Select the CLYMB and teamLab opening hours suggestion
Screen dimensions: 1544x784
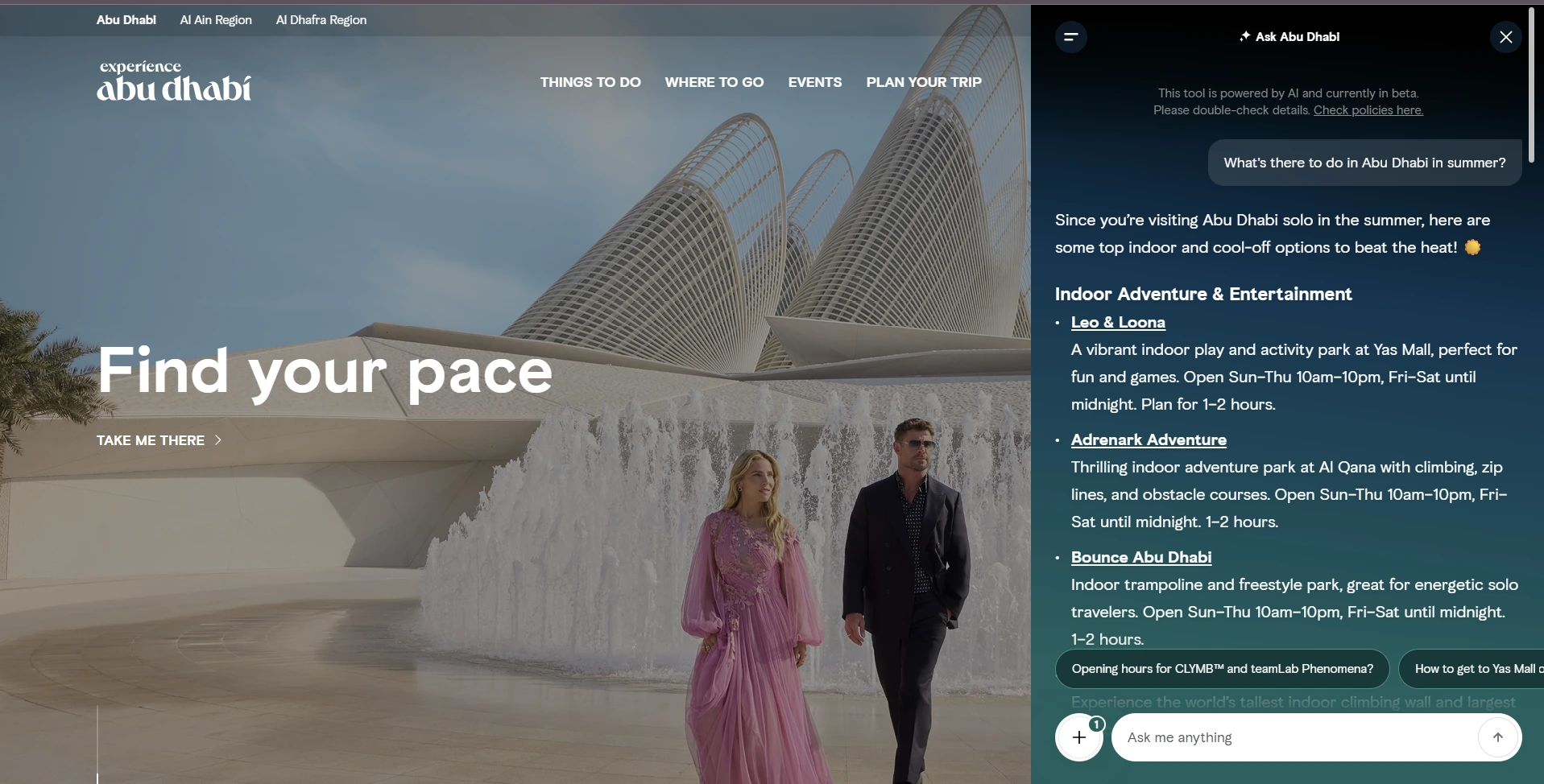coord(1223,669)
